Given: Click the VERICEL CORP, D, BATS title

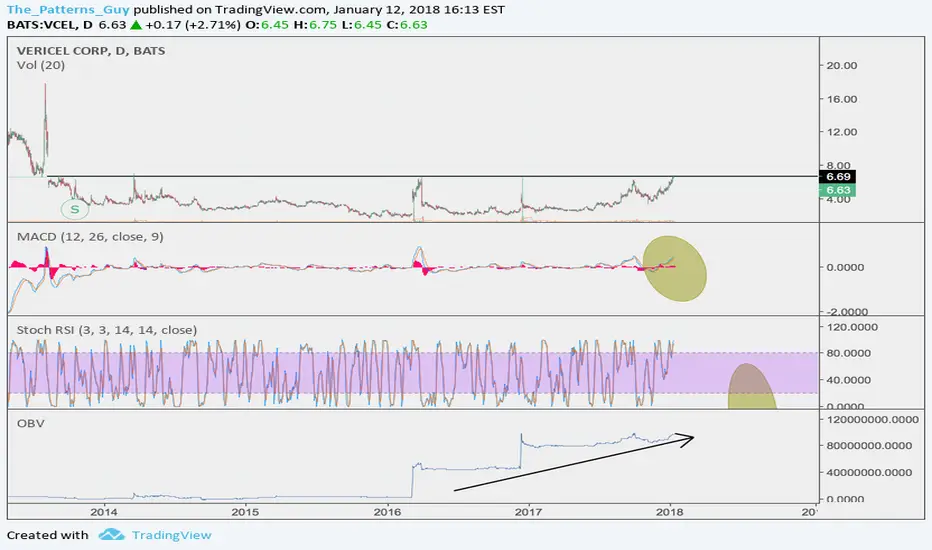Looking at the screenshot, I should click(91, 51).
